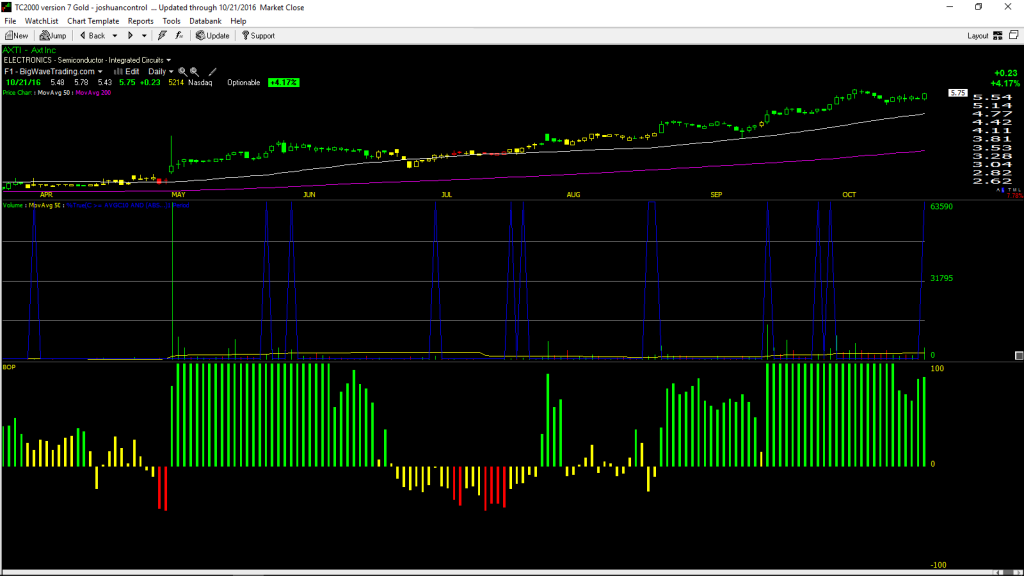Click the Layout grid icon
Image resolution: width=1024 pixels, height=576 pixels.
998,36
